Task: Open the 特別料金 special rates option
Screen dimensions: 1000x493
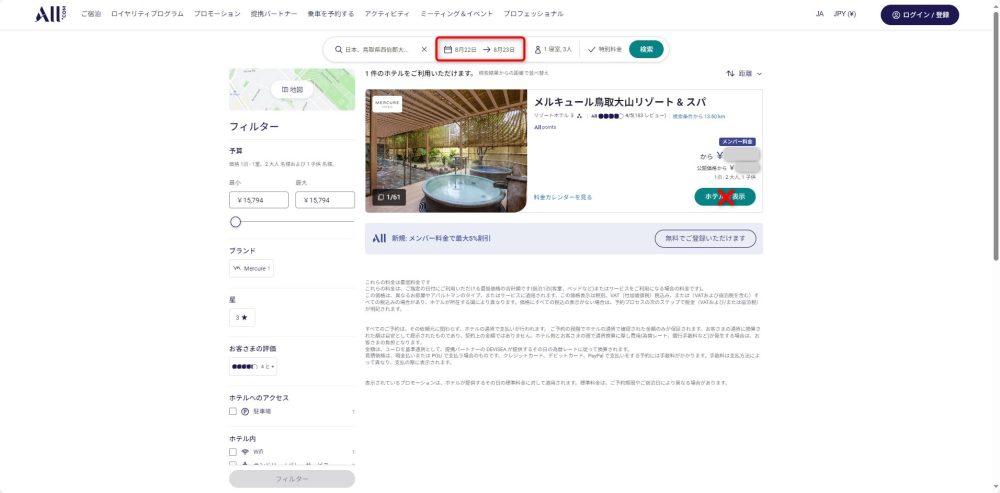Action: coord(605,49)
